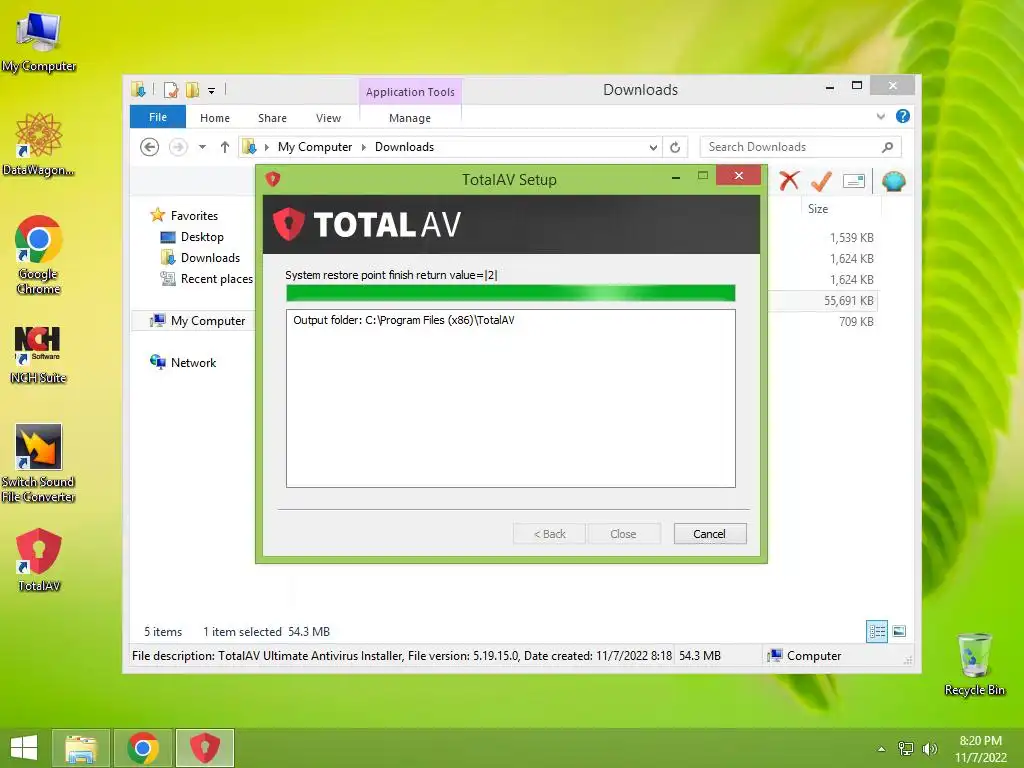Click My Computer in address breadcrumb

click(315, 147)
